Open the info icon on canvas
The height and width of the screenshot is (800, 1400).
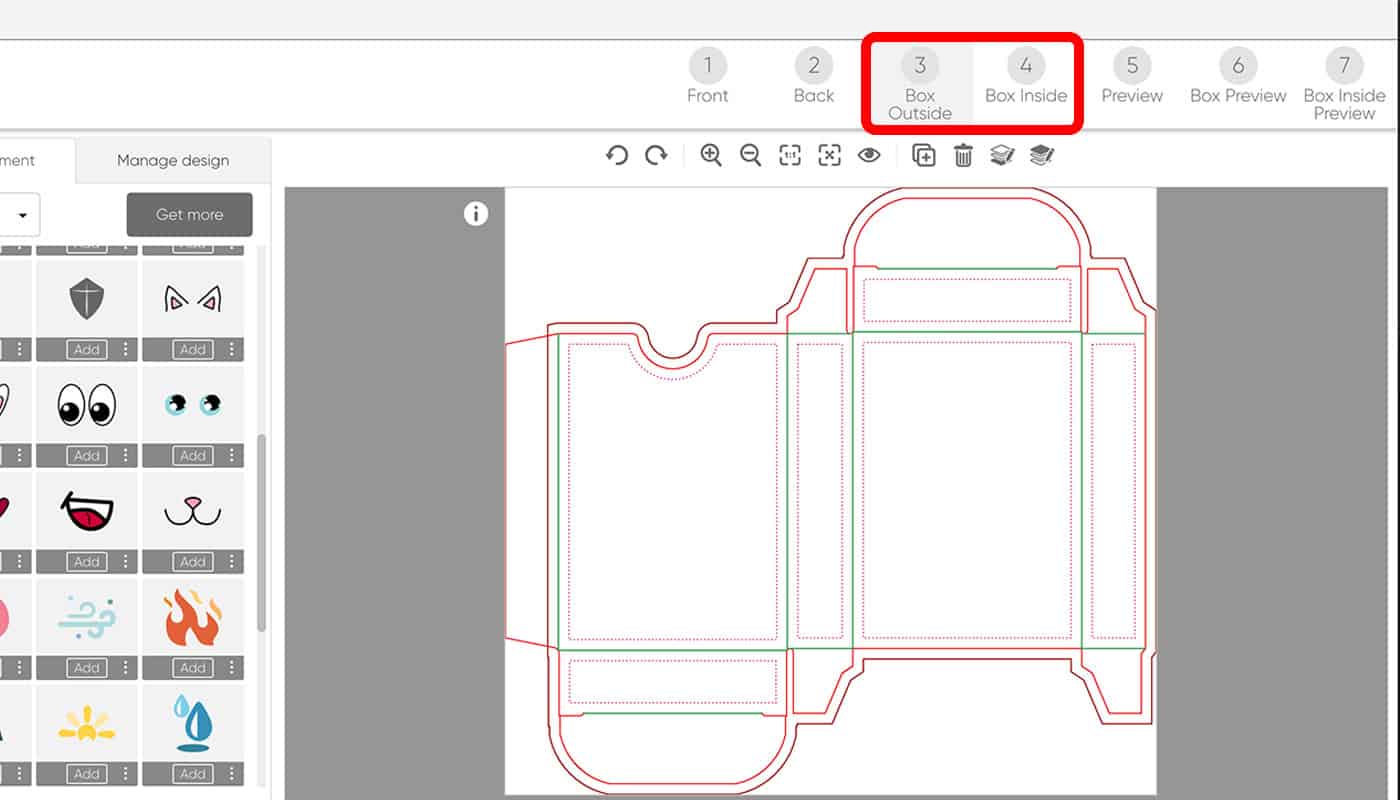(x=476, y=213)
